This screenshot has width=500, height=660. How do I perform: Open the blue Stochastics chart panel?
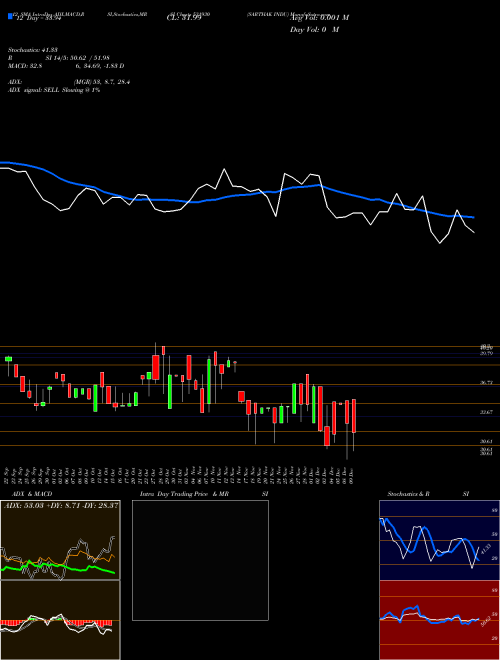[439, 540]
